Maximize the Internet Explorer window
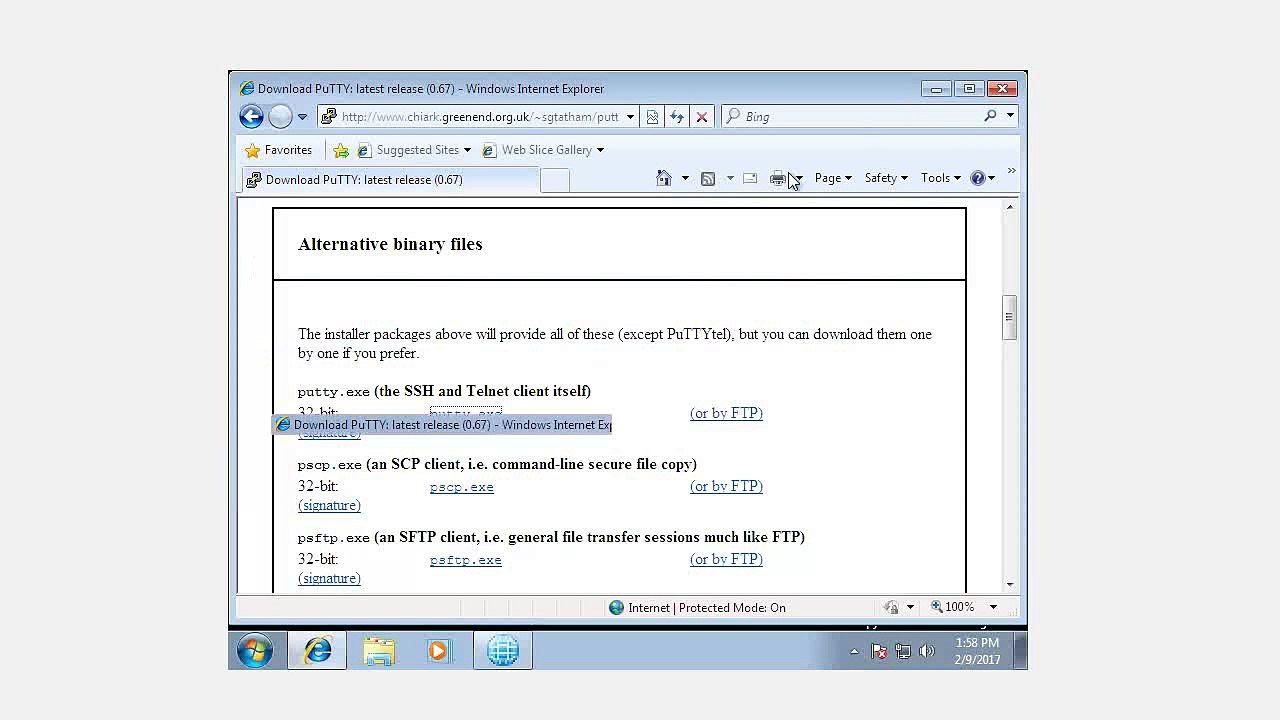This screenshot has width=1280, height=720. click(969, 89)
